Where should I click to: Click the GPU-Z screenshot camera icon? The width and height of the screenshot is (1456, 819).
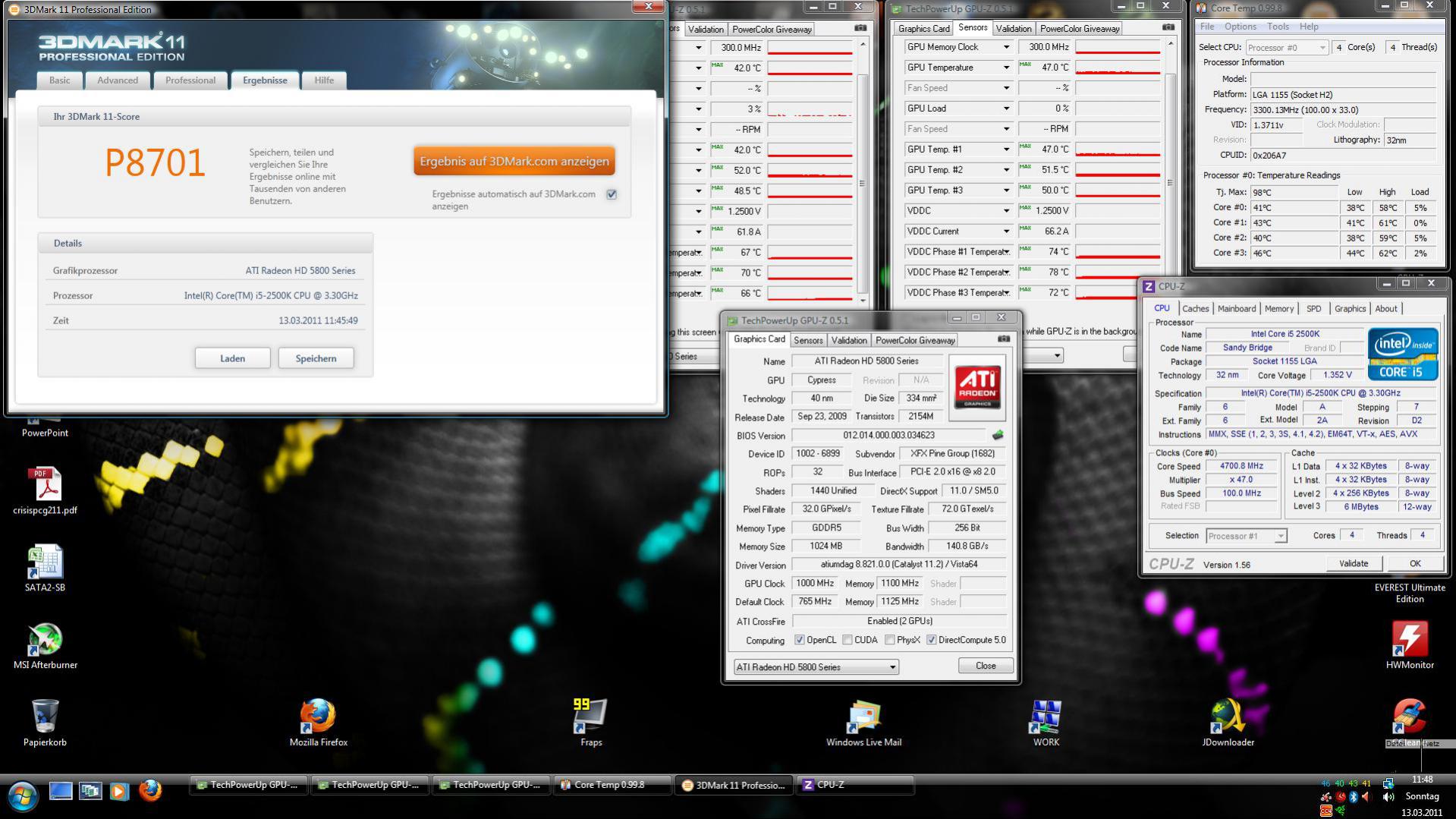coord(1004,339)
